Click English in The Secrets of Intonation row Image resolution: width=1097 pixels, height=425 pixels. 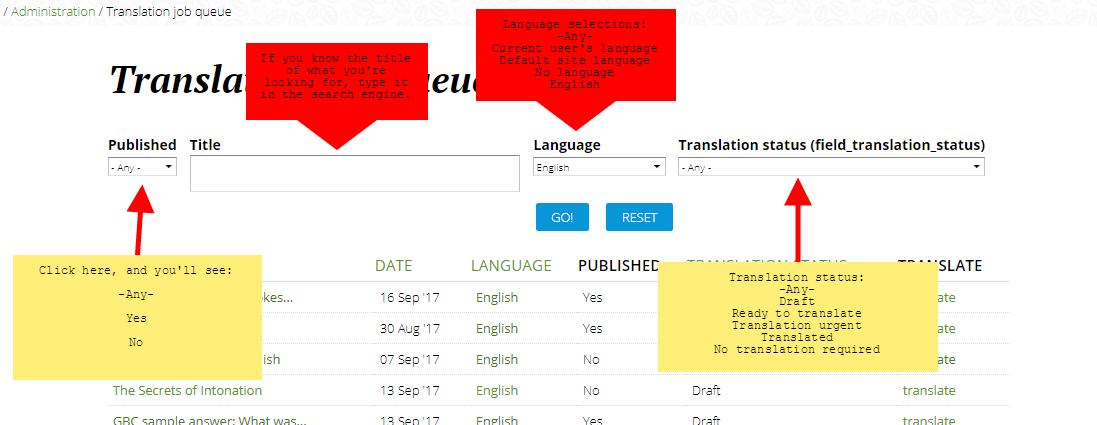click(x=497, y=390)
